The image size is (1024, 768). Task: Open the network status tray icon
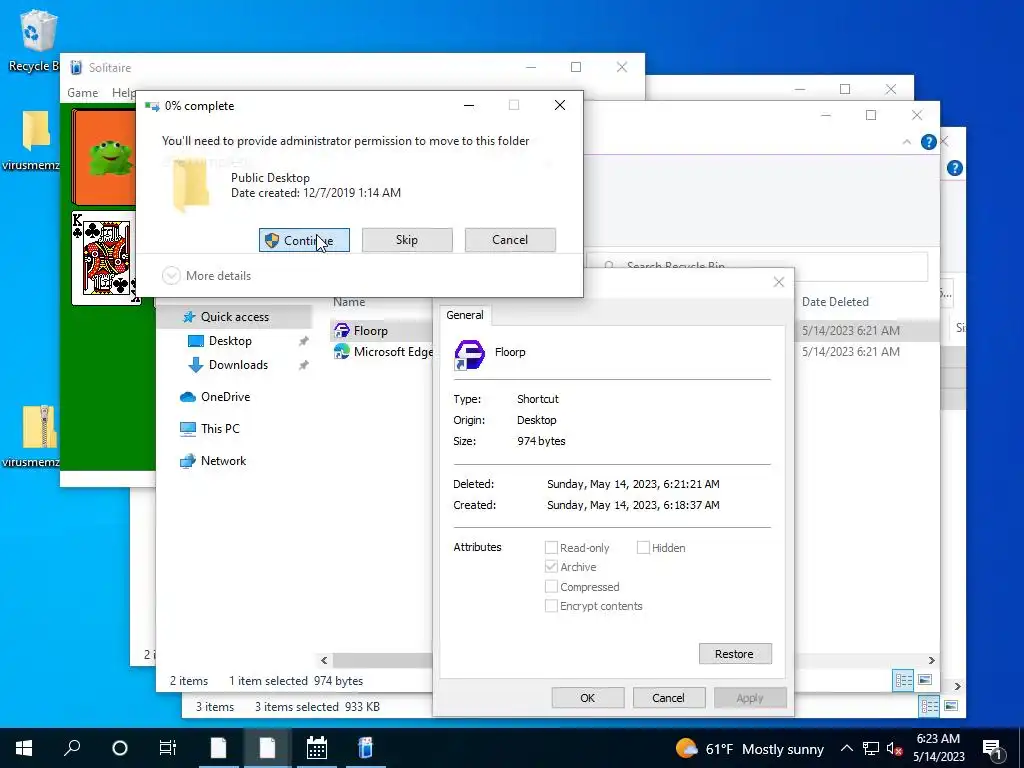(871, 748)
